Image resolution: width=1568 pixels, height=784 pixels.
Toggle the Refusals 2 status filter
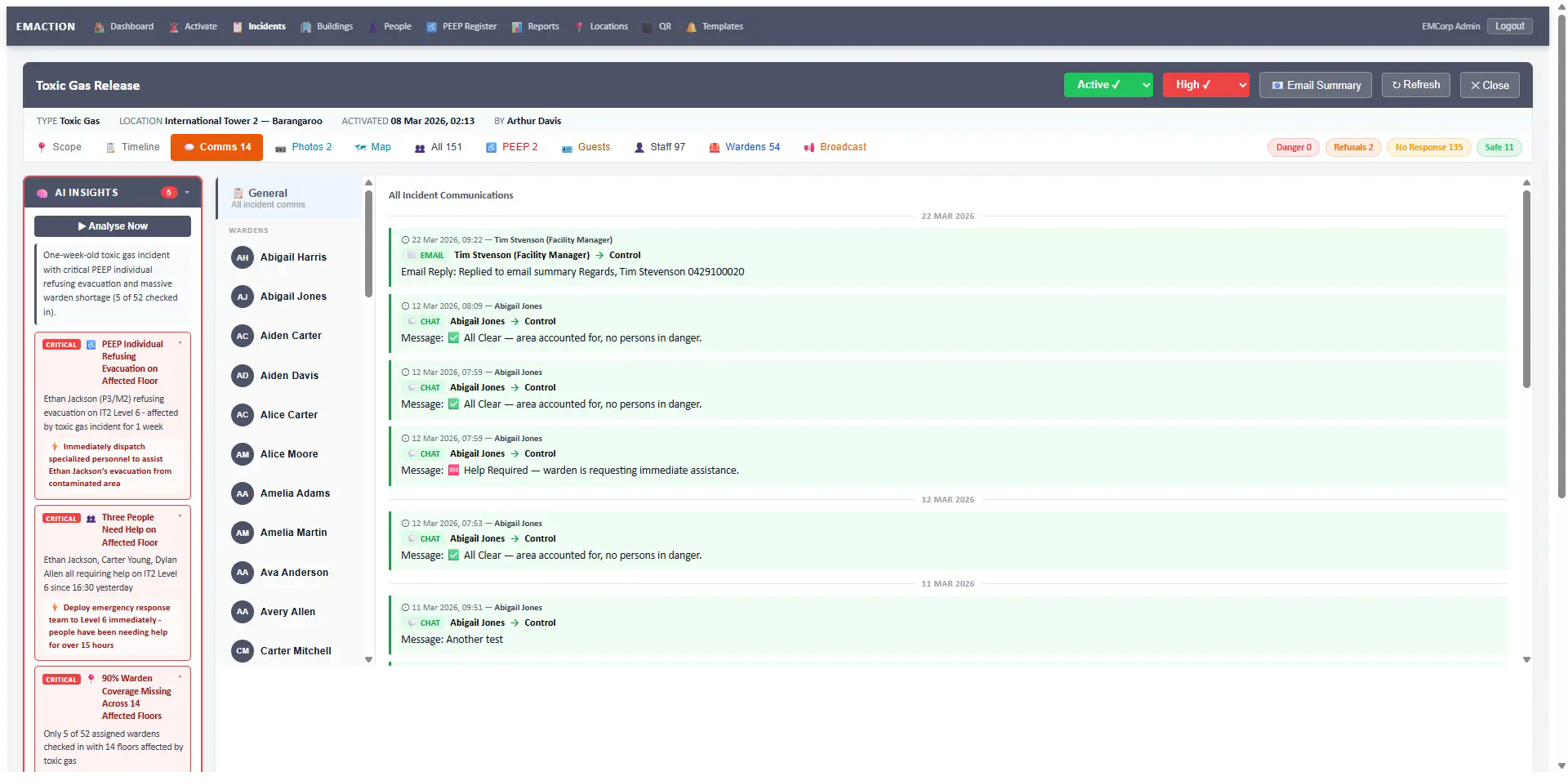click(x=1352, y=148)
